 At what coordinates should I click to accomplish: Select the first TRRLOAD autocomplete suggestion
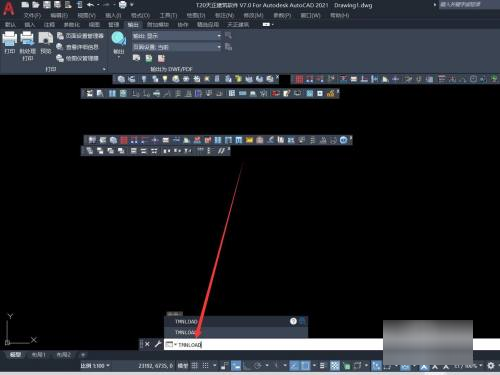tap(236, 322)
